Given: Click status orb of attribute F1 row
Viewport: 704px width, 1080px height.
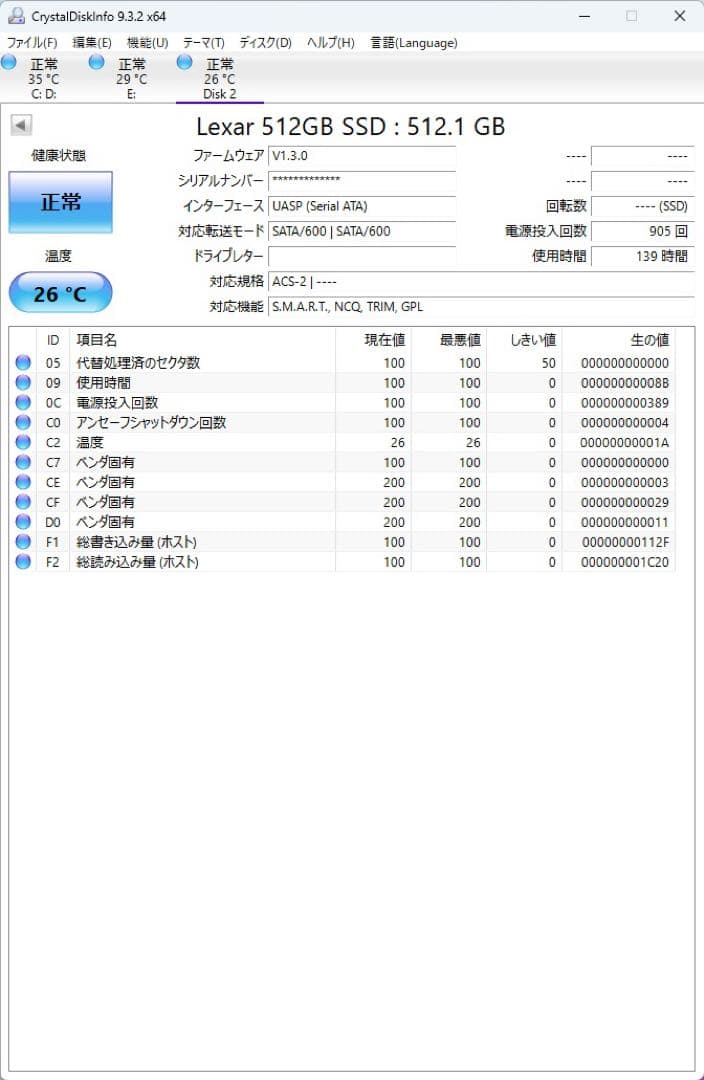Looking at the screenshot, I should [x=23, y=542].
